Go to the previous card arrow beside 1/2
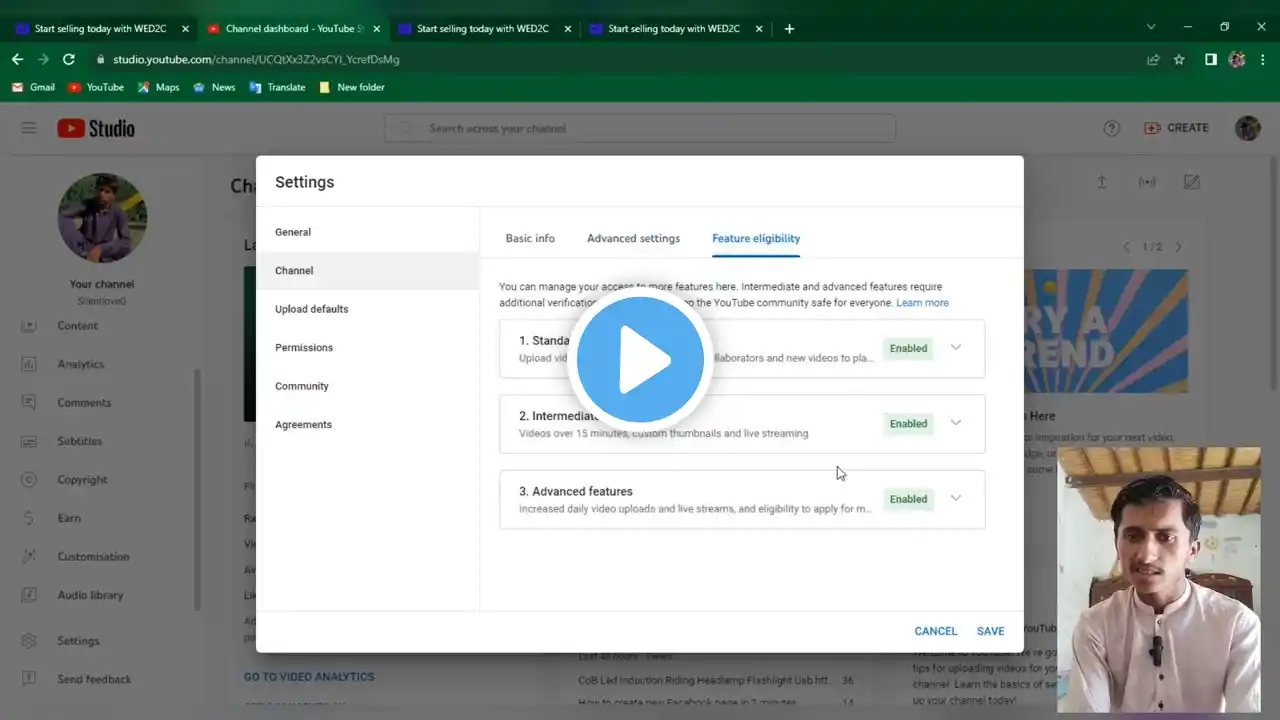The image size is (1280, 720). coord(1126,247)
